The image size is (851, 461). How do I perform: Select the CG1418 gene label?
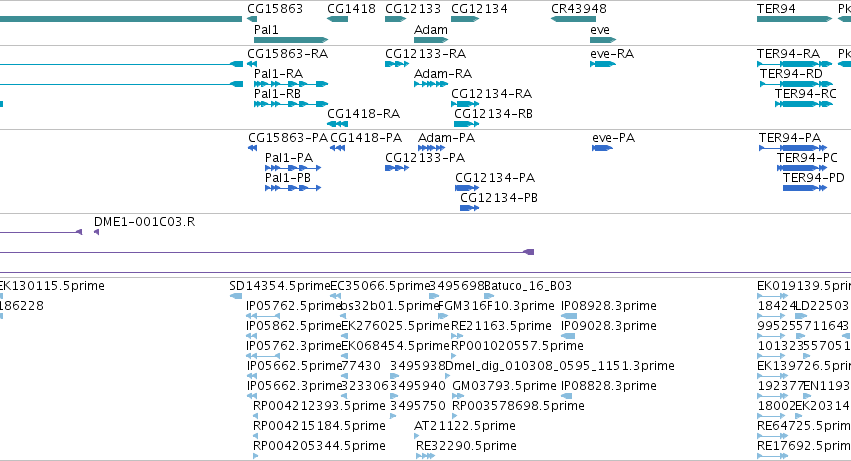coord(351,9)
